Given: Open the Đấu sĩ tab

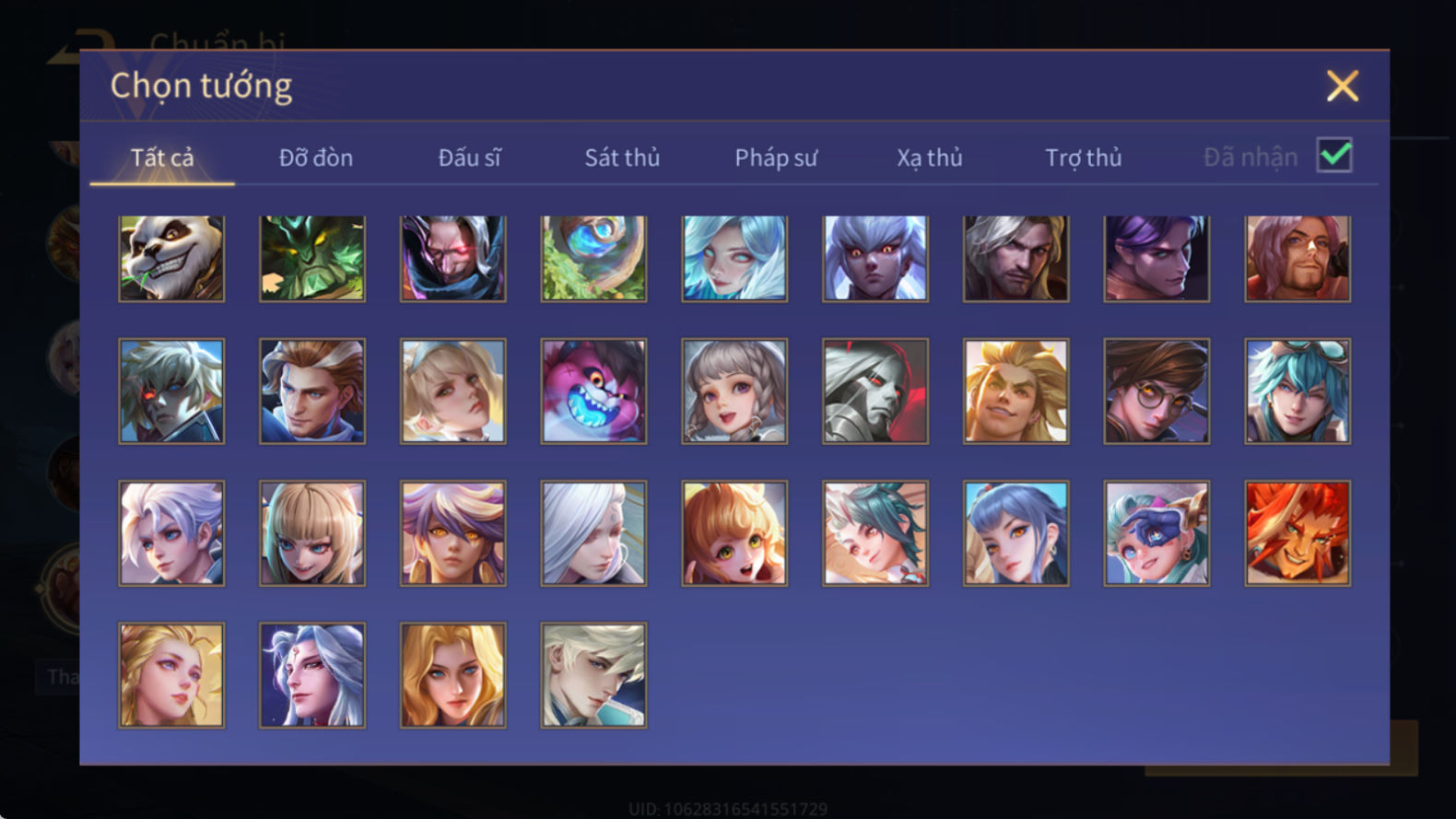Looking at the screenshot, I should tap(469, 158).
